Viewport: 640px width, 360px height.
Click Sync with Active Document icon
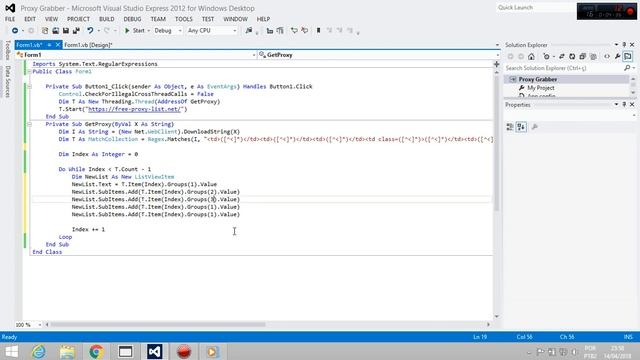tap(562, 57)
